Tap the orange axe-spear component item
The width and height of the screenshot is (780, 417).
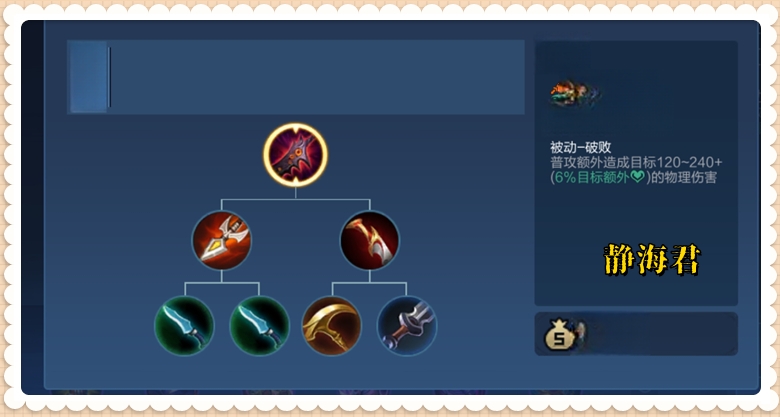click(222, 240)
